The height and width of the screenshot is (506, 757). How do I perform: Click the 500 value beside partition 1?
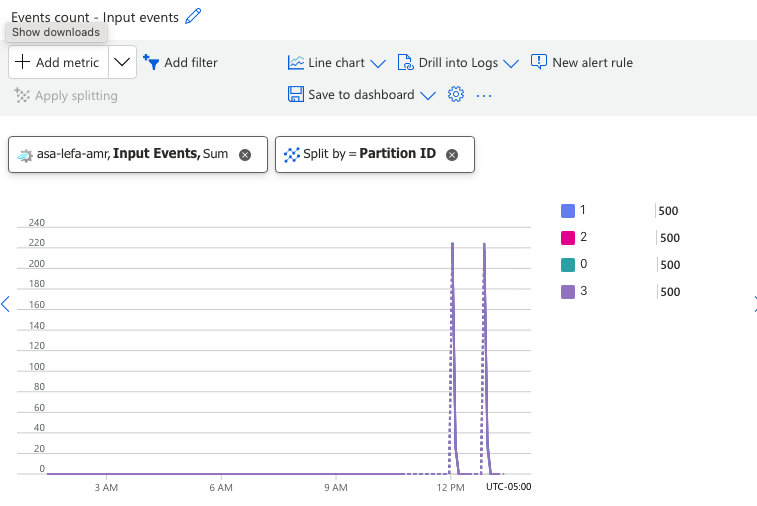pyautogui.click(x=668, y=211)
